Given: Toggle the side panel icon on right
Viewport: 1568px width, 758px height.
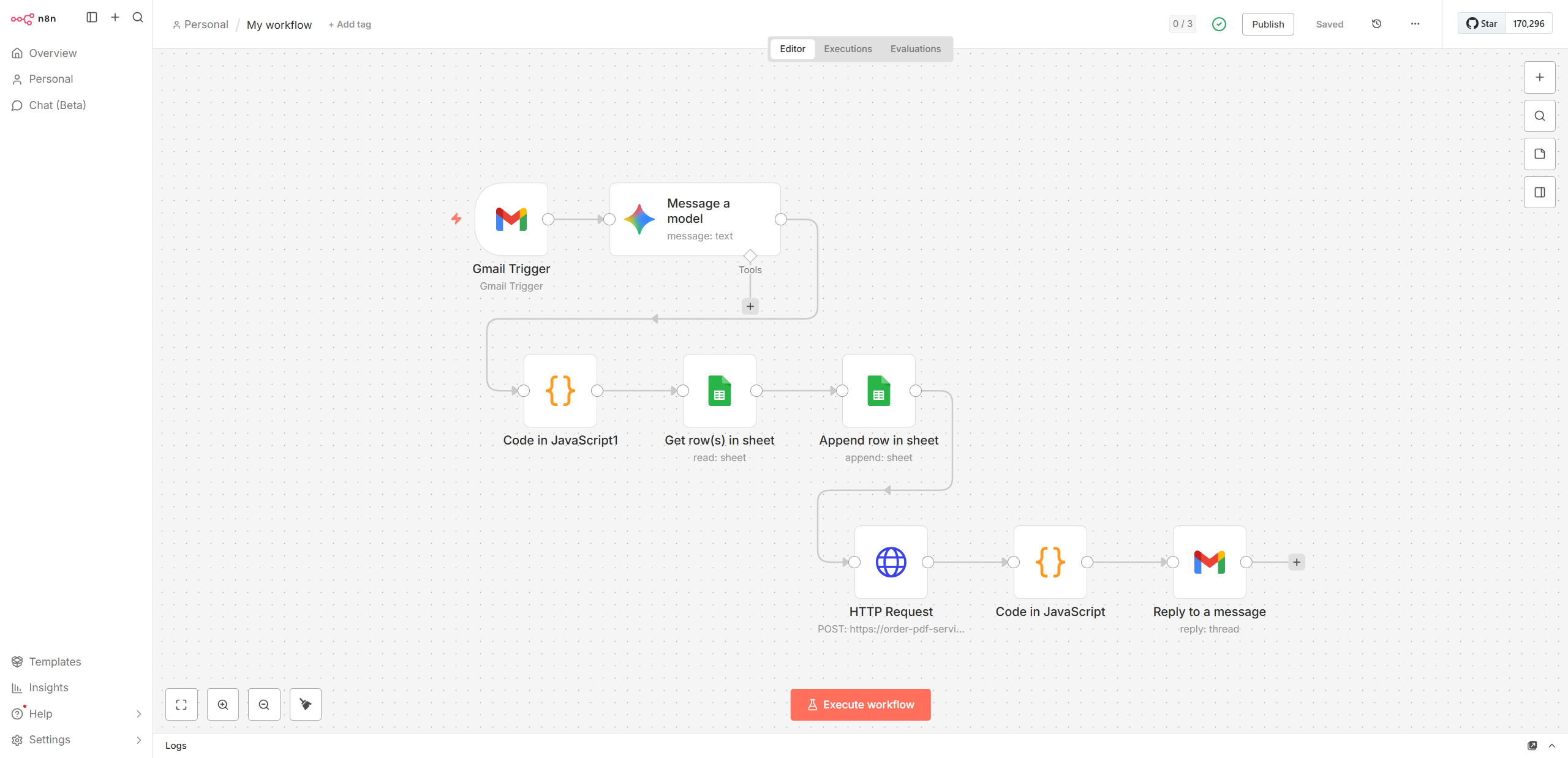Looking at the screenshot, I should 1539,192.
